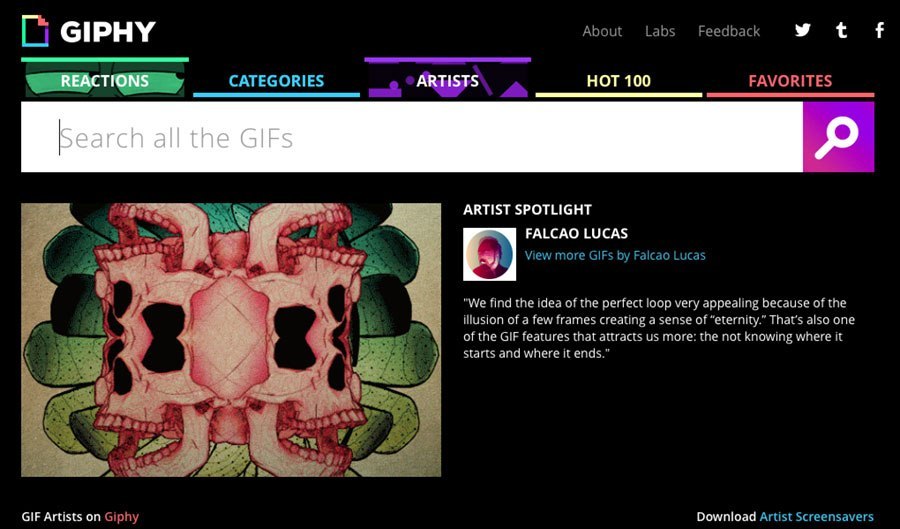The height and width of the screenshot is (529, 900).
Task: Open the Categories tab
Action: pyautogui.click(x=276, y=81)
